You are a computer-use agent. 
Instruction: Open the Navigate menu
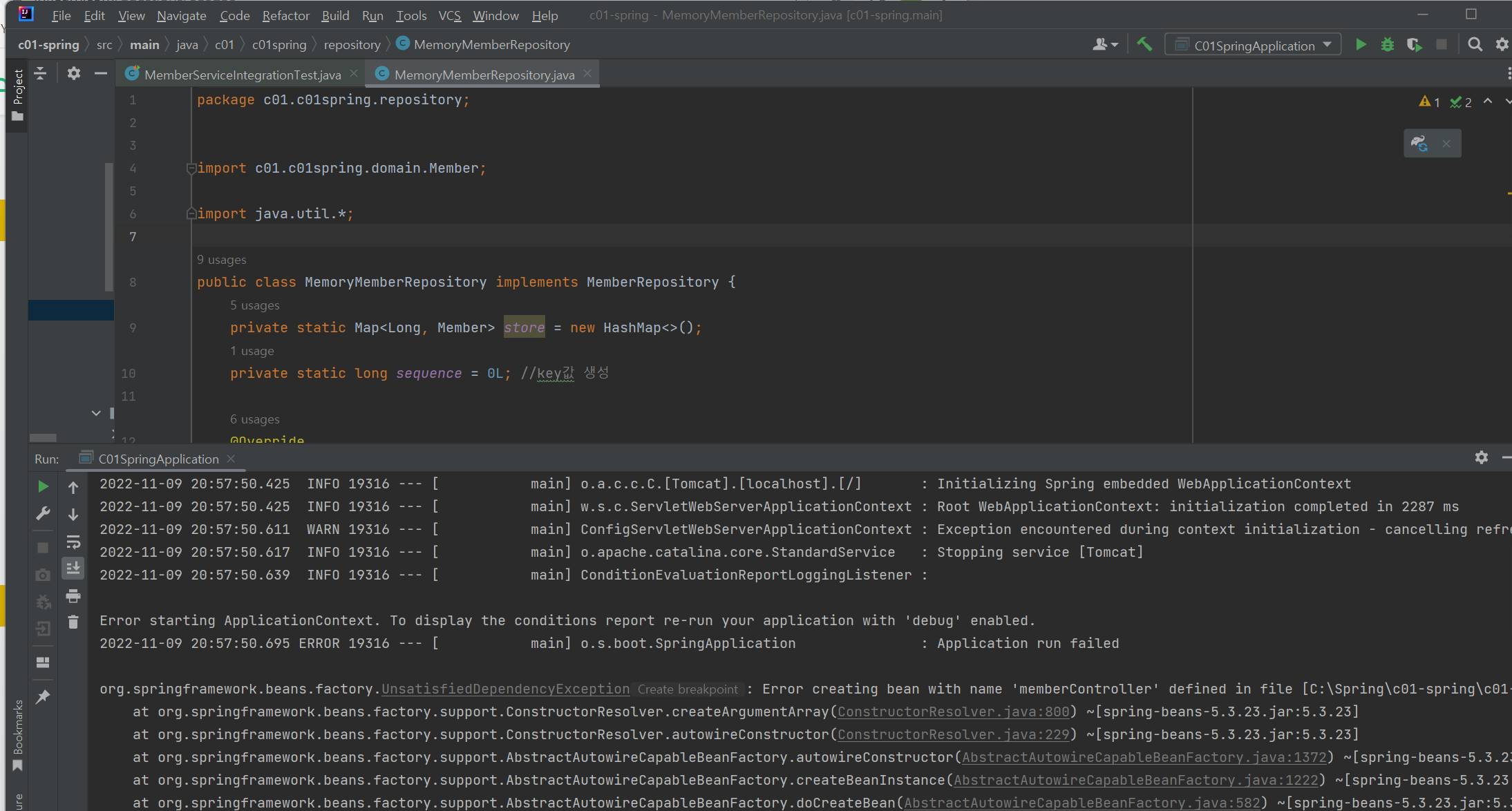tap(181, 15)
